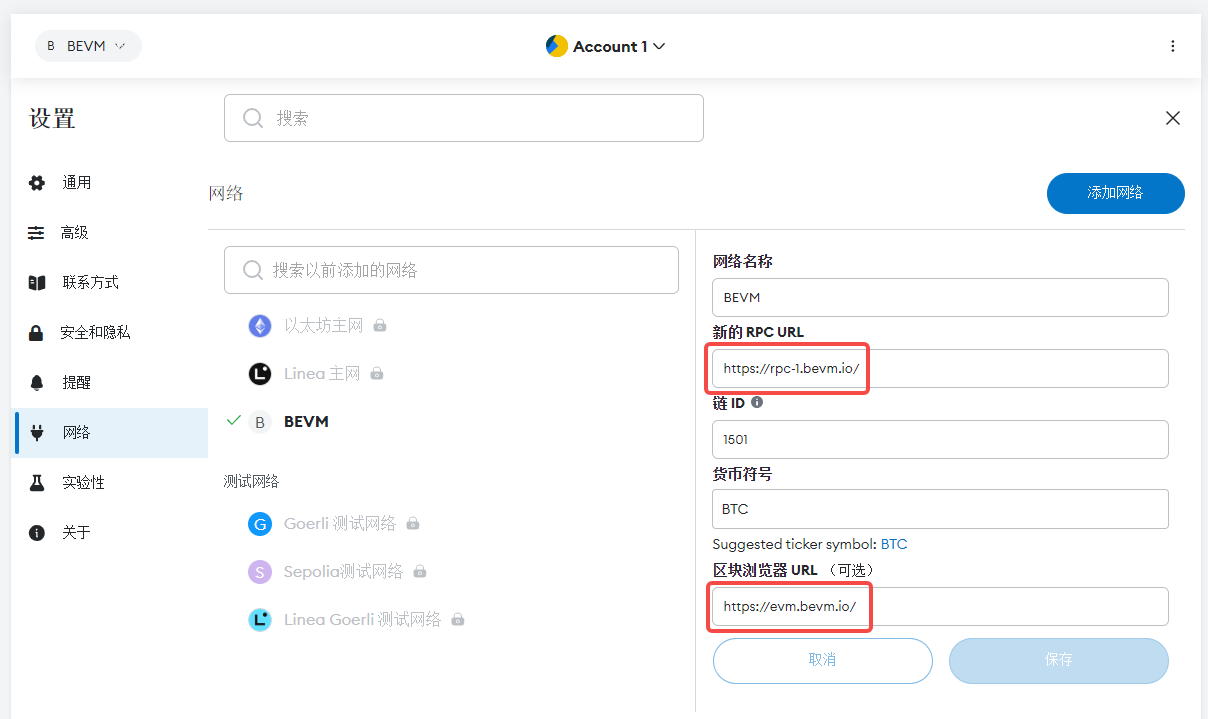Open the three-dot options menu
1208x719 pixels.
pyautogui.click(x=1173, y=46)
